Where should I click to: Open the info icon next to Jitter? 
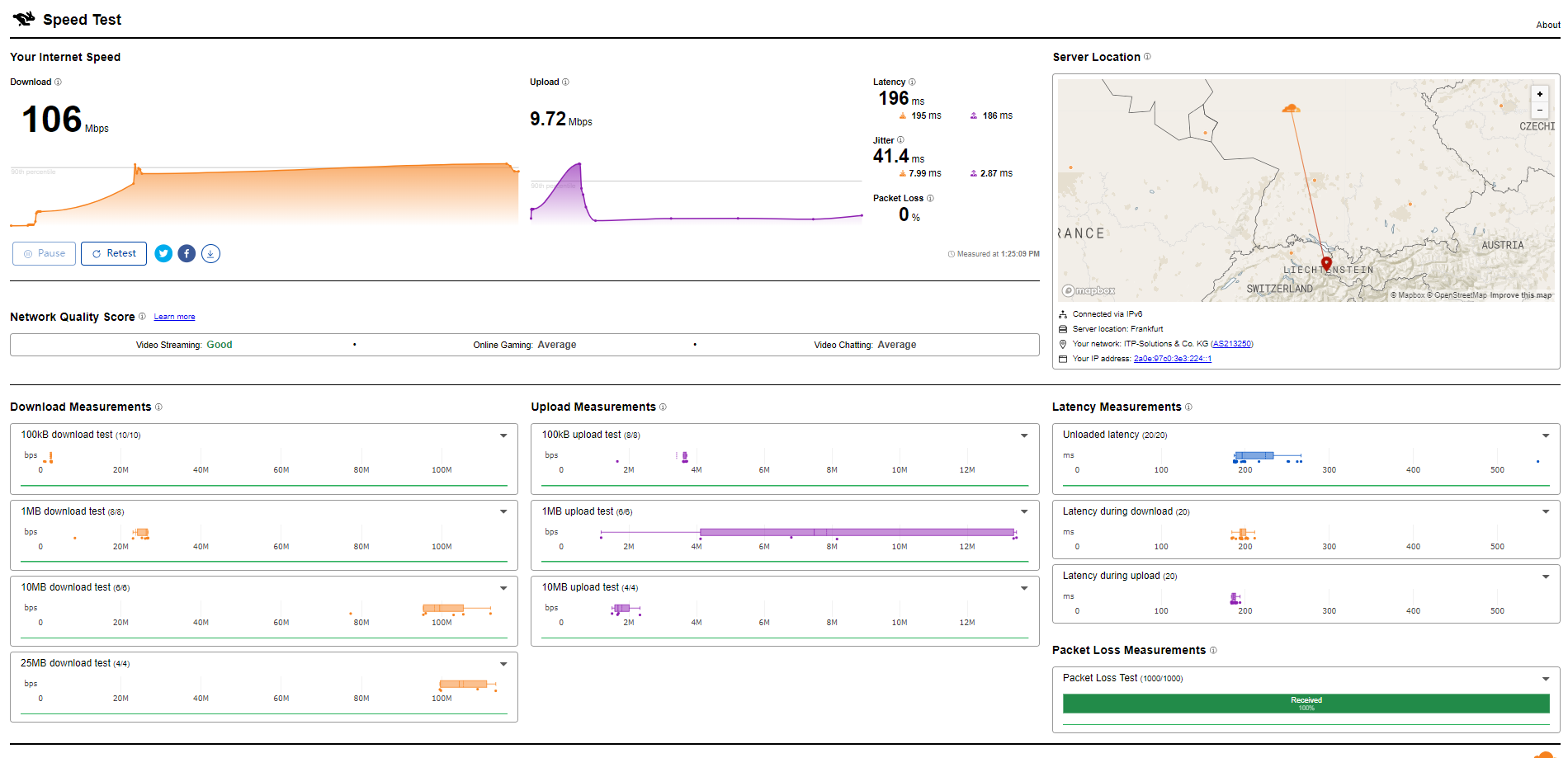point(900,139)
